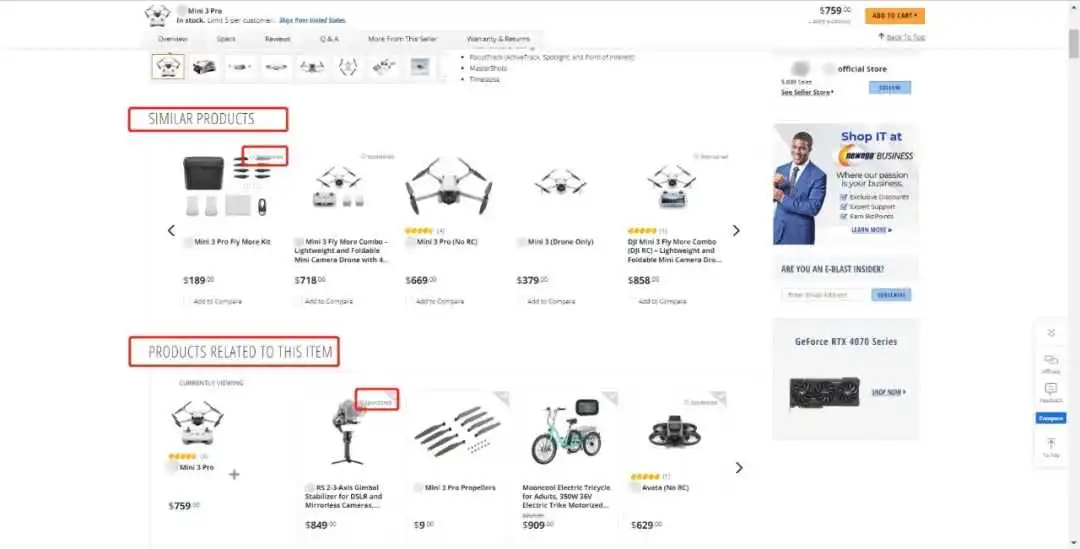Switch to the Specs tab

(x=226, y=39)
